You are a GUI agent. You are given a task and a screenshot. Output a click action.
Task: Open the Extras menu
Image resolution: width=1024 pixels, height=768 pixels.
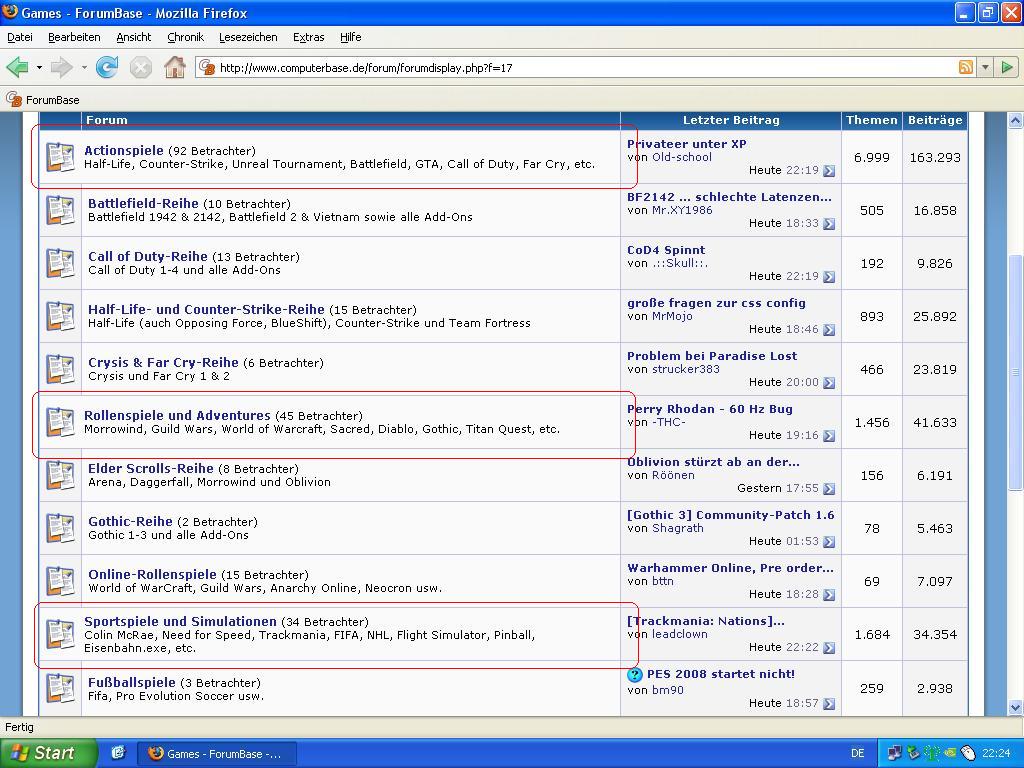click(308, 37)
